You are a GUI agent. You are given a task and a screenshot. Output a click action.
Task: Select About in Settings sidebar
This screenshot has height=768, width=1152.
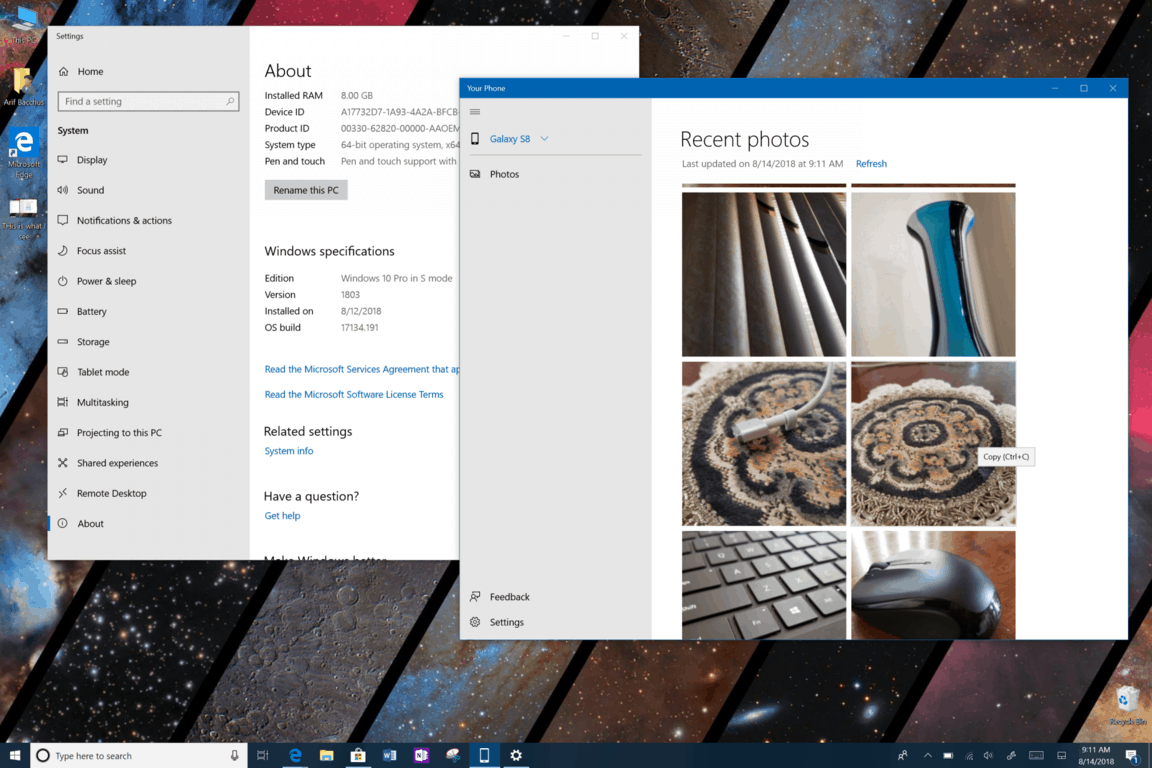(x=90, y=523)
